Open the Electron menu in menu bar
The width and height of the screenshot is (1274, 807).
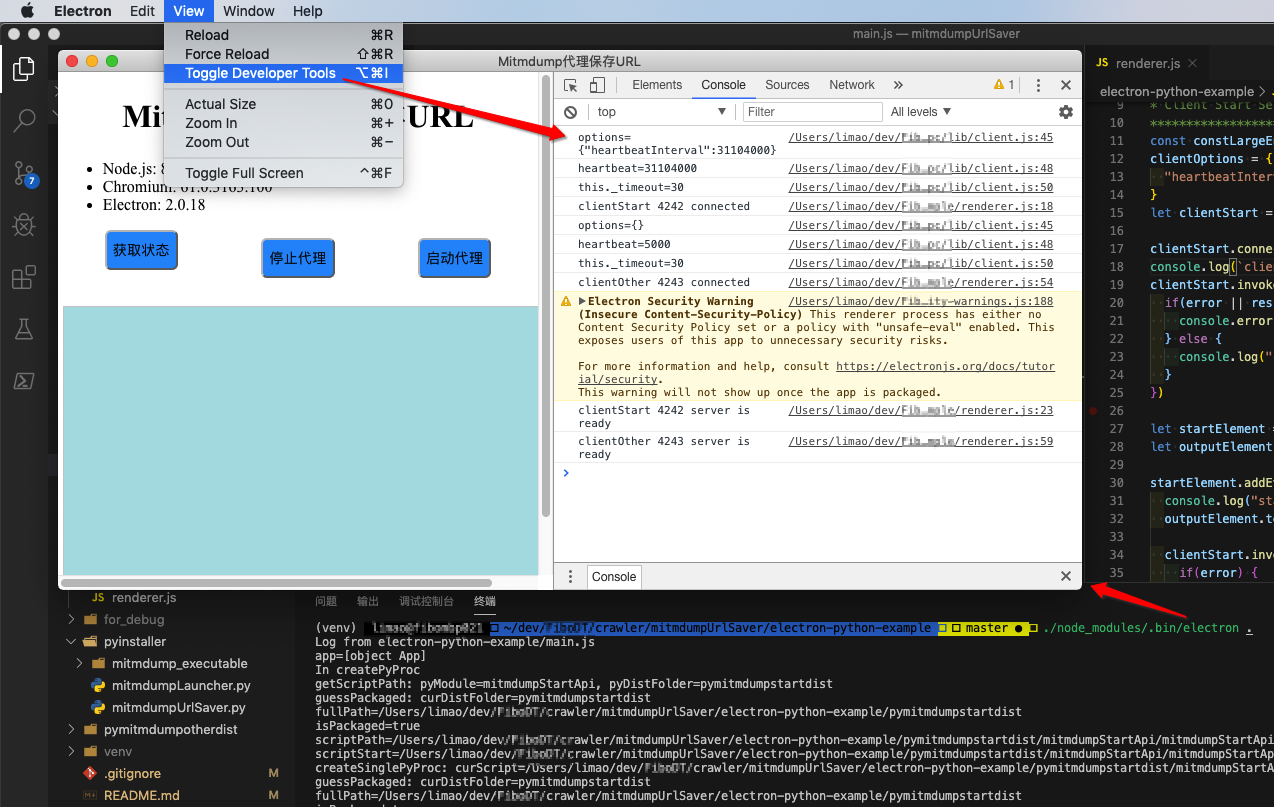click(83, 11)
